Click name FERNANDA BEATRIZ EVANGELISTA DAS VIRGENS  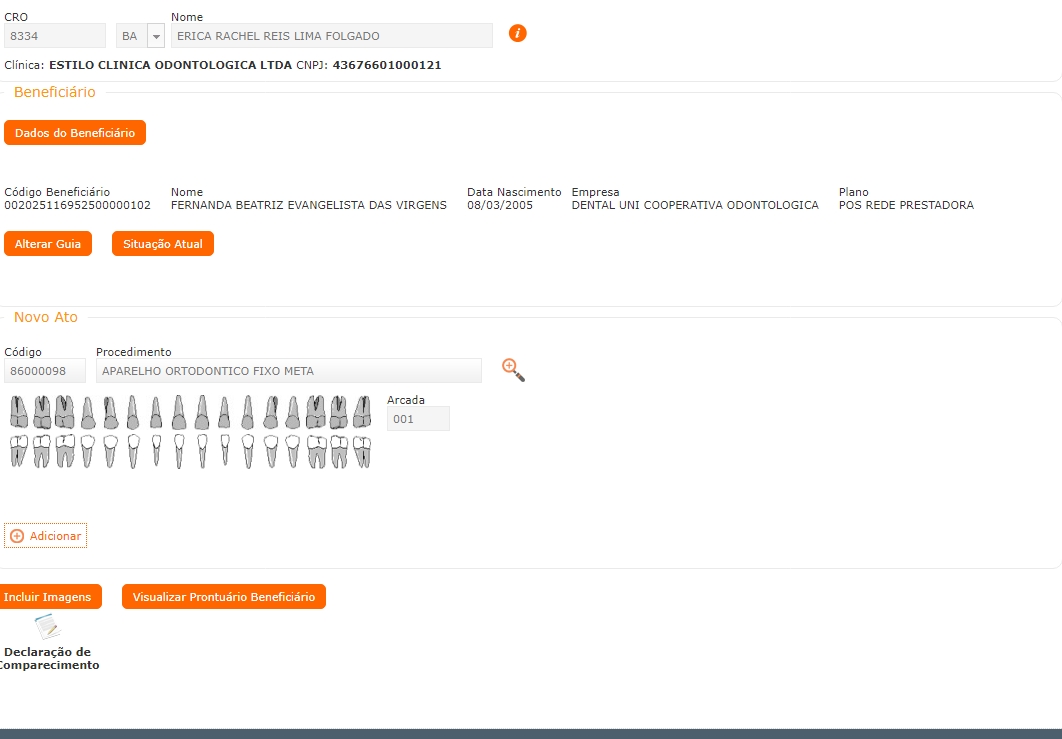309,205
